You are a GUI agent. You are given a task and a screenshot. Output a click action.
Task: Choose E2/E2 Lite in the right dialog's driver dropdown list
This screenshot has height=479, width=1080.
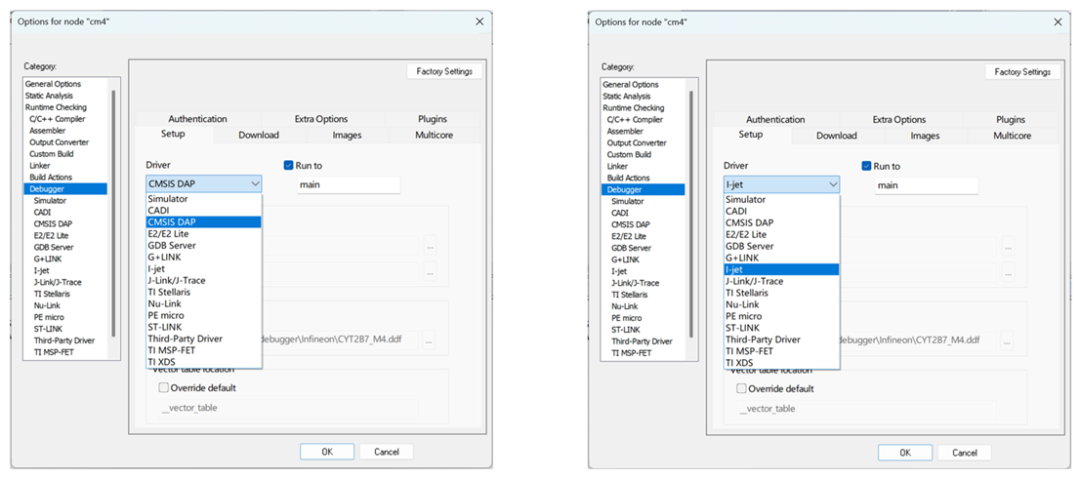click(781, 234)
